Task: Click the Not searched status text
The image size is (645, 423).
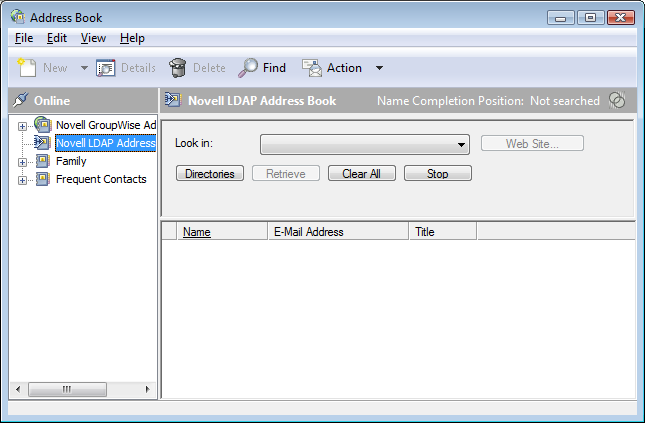Action: pyautogui.click(x=565, y=100)
